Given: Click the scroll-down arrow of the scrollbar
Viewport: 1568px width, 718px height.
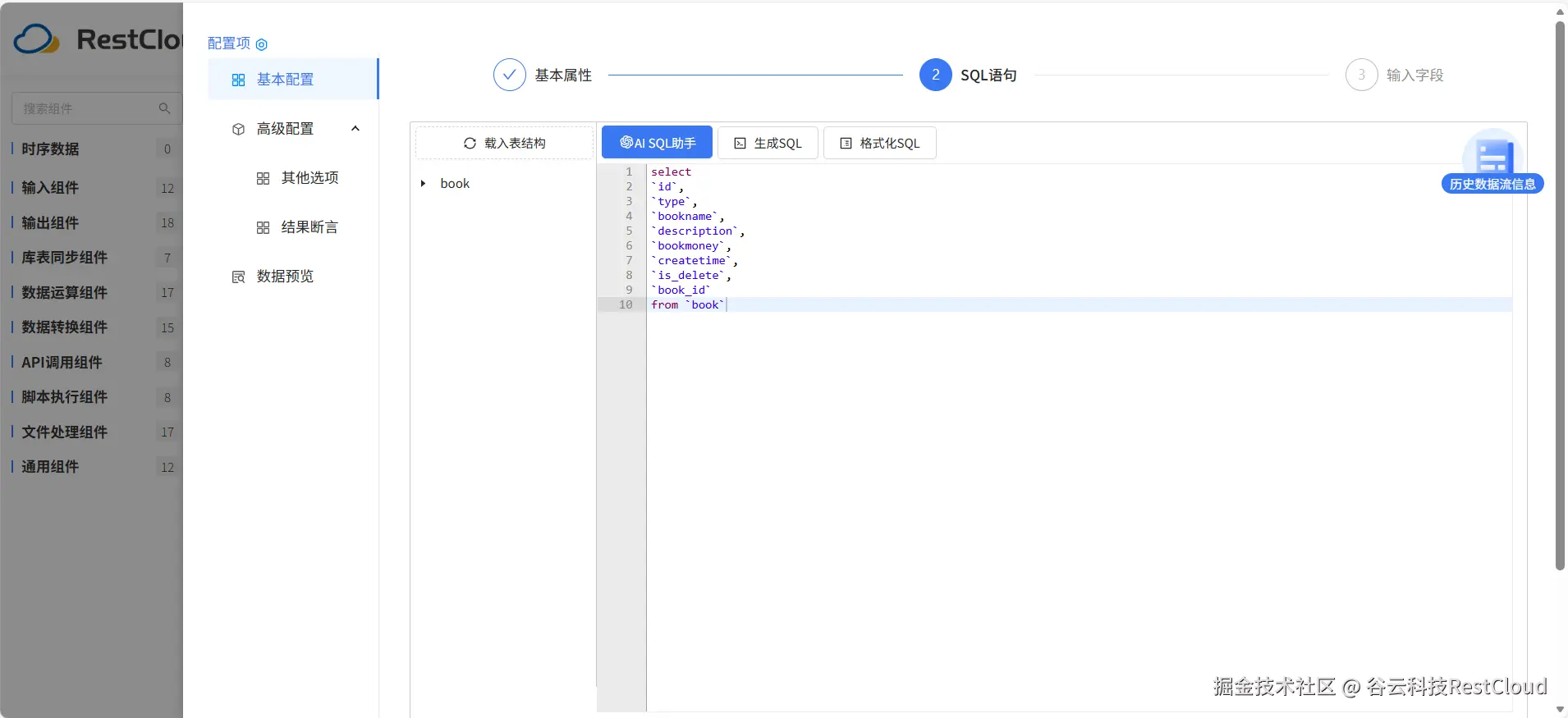Looking at the screenshot, I should pyautogui.click(x=1560, y=709).
